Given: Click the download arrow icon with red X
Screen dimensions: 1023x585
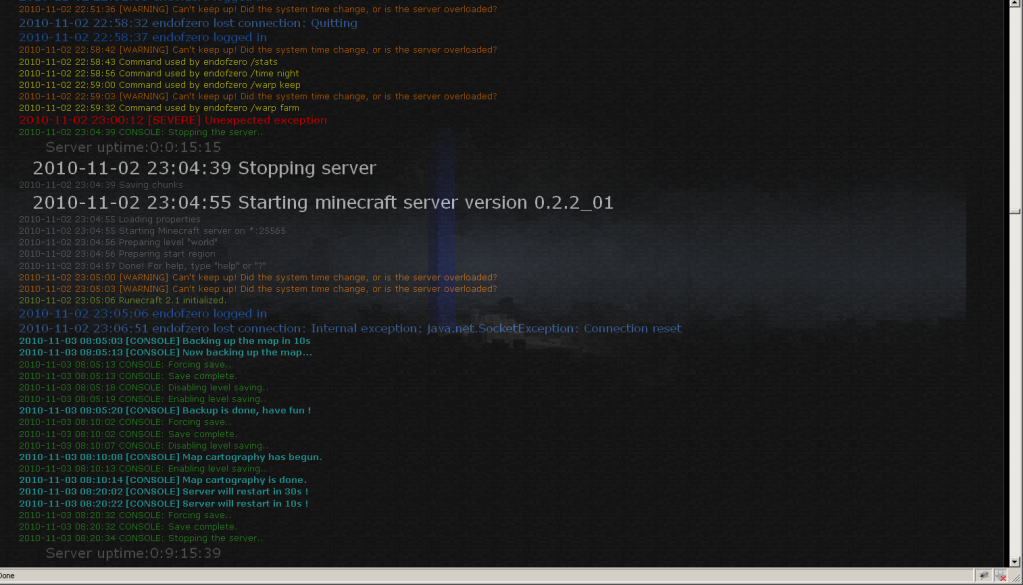Looking at the screenshot, I should click(1001, 575).
